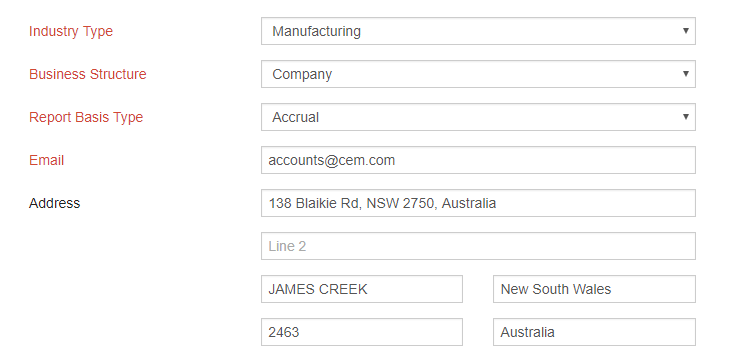
Task: Click the address field containing 138 Blaikie Rd
Action: tap(478, 203)
